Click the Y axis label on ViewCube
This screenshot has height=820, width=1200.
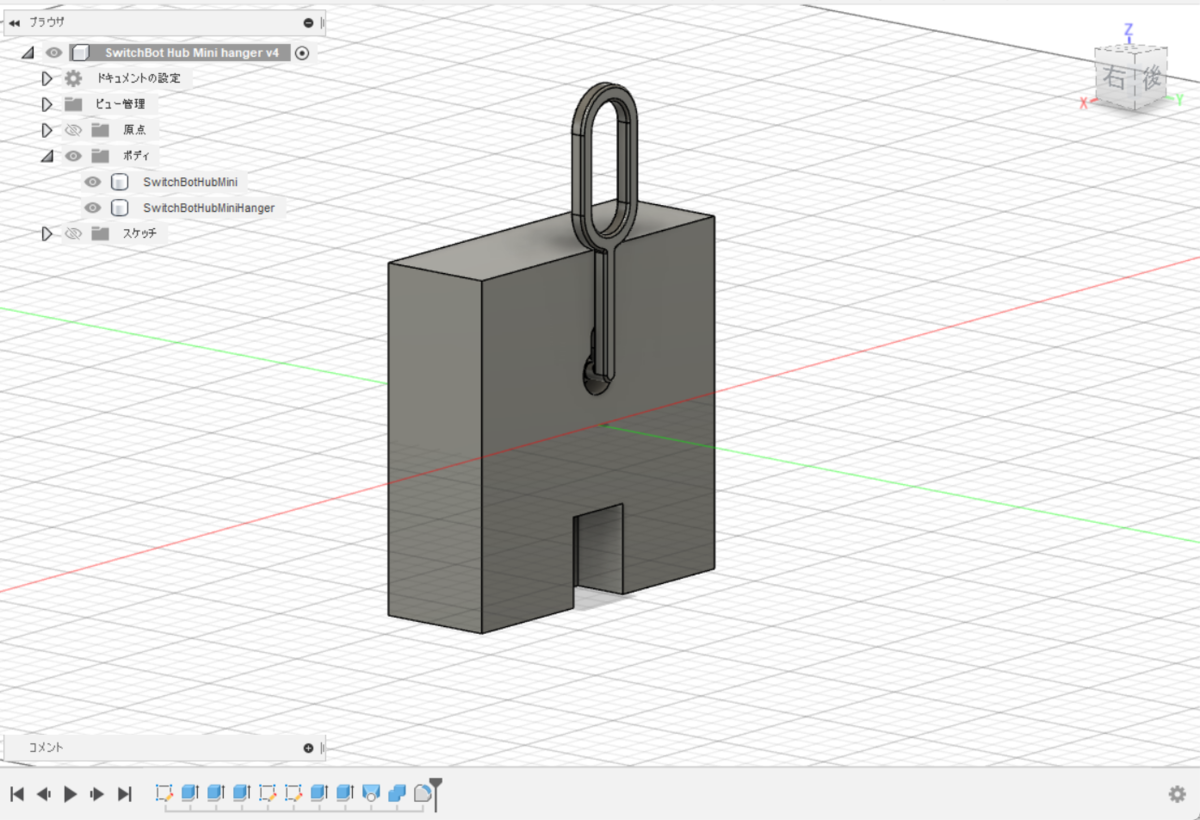(x=1180, y=99)
